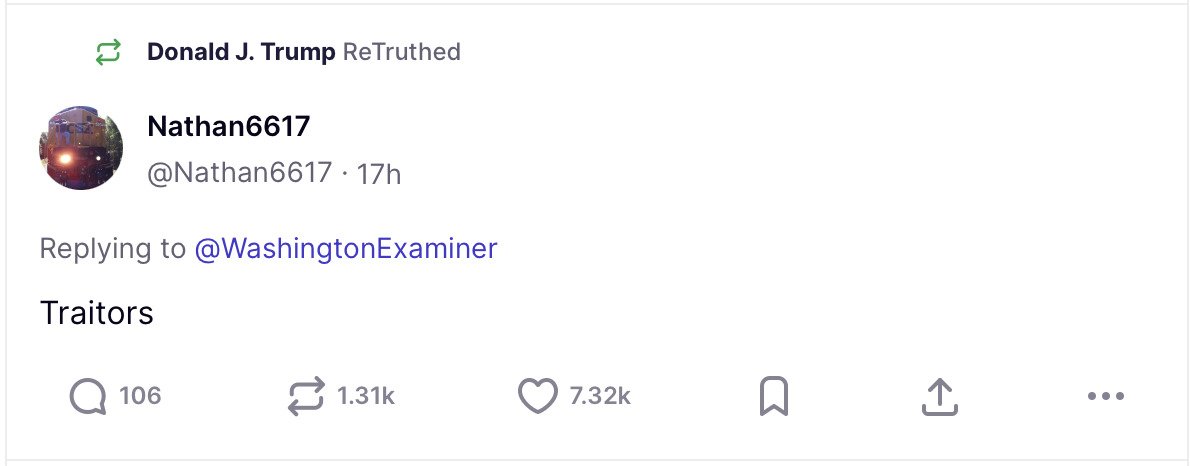Click Nathan6617's train profile picture

pyautogui.click(x=82, y=148)
